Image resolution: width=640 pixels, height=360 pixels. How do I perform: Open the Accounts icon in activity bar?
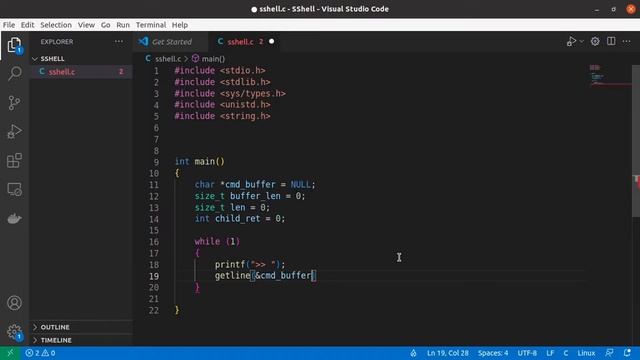pyautogui.click(x=14, y=303)
